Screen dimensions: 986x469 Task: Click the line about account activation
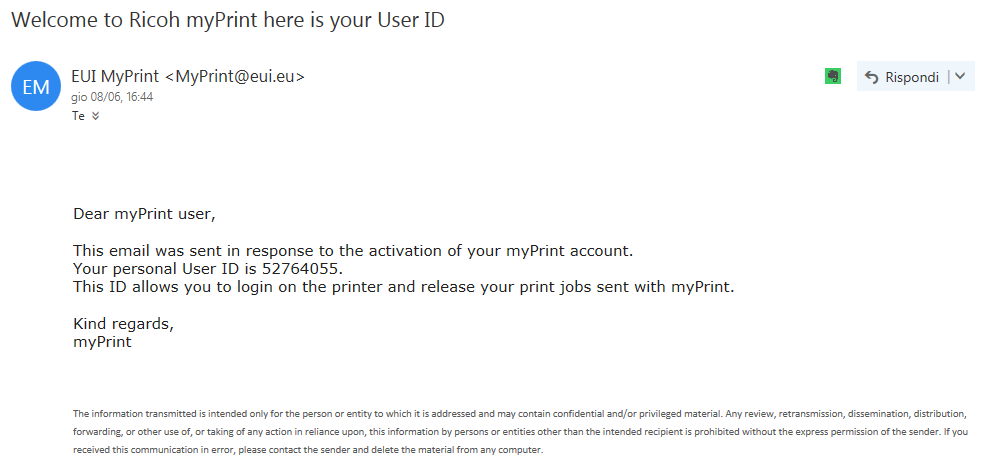click(x=353, y=250)
